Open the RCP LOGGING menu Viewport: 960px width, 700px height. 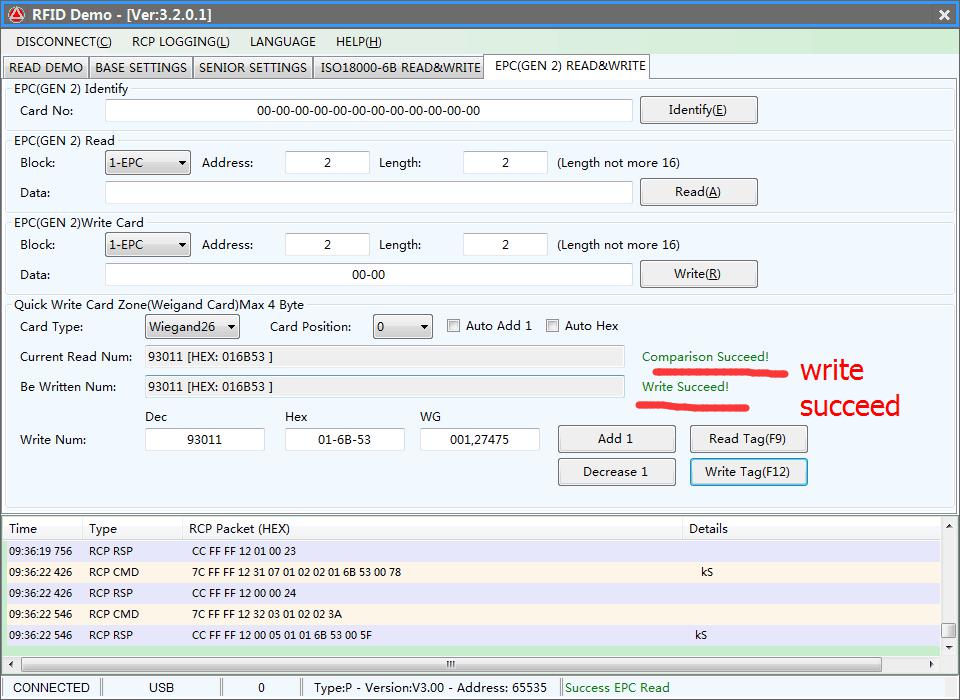(x=180, y=42)
